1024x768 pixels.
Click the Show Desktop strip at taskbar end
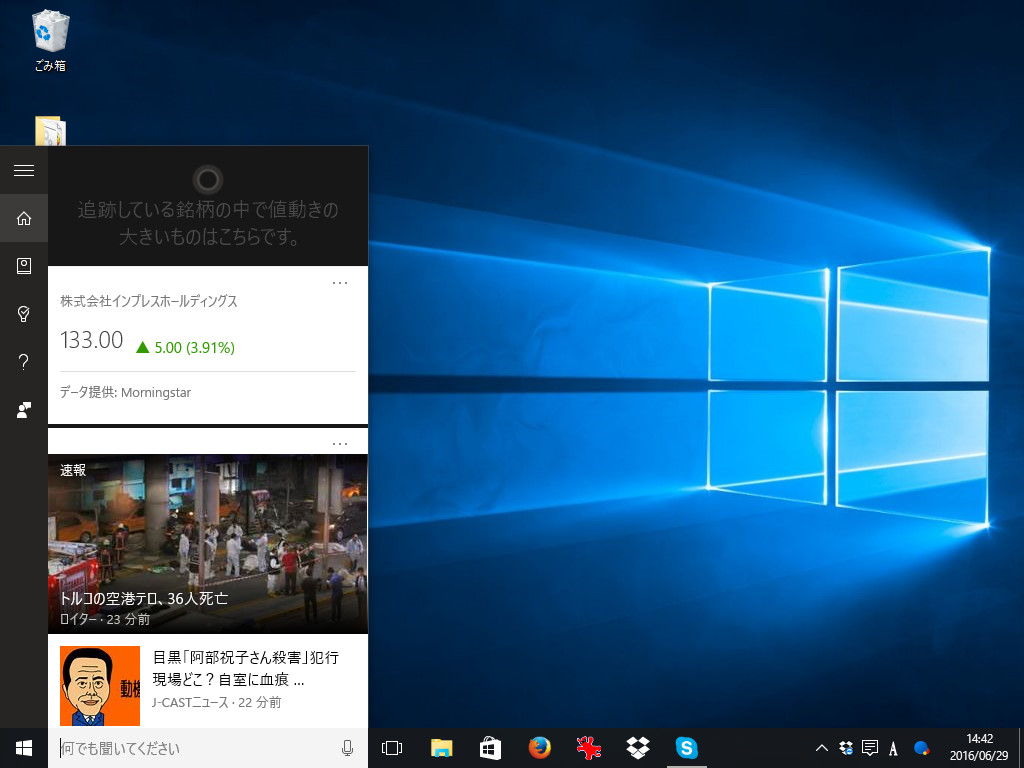point(1020,748)
